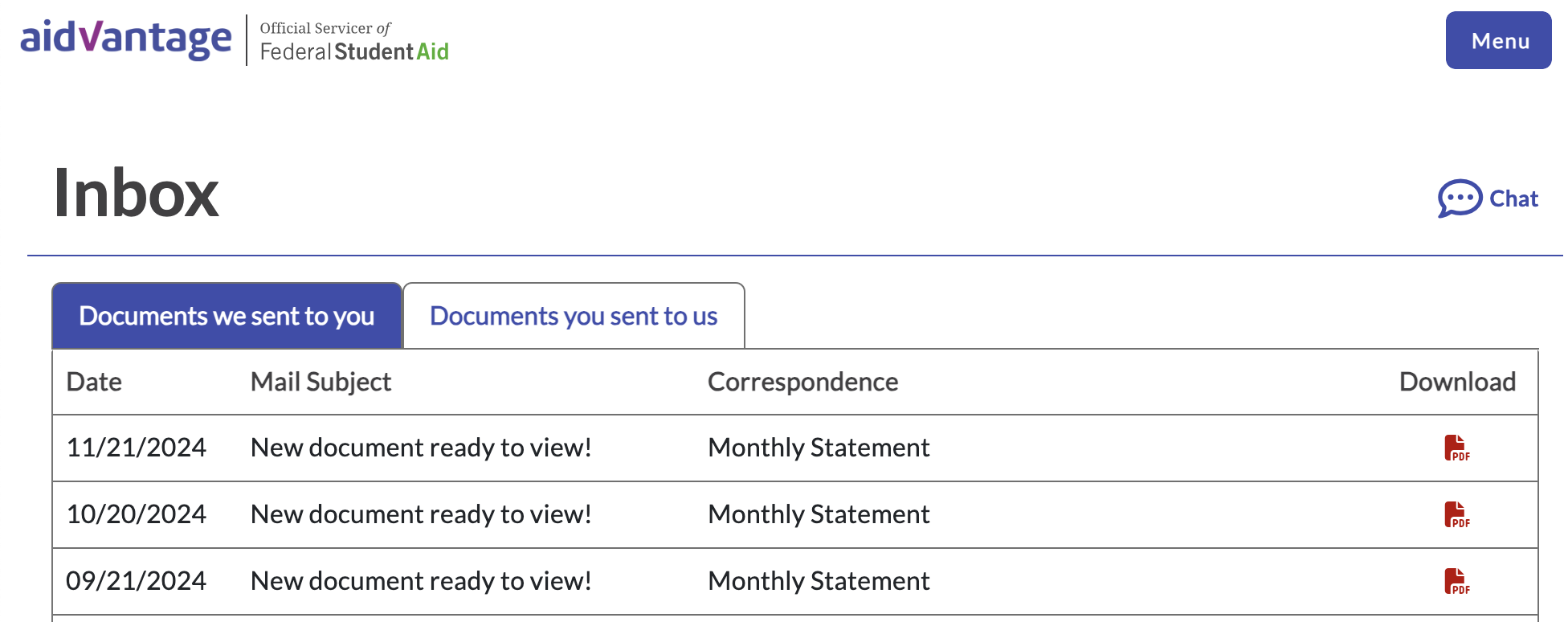
Task: Click the Download column header
Action: point(1457,382)
